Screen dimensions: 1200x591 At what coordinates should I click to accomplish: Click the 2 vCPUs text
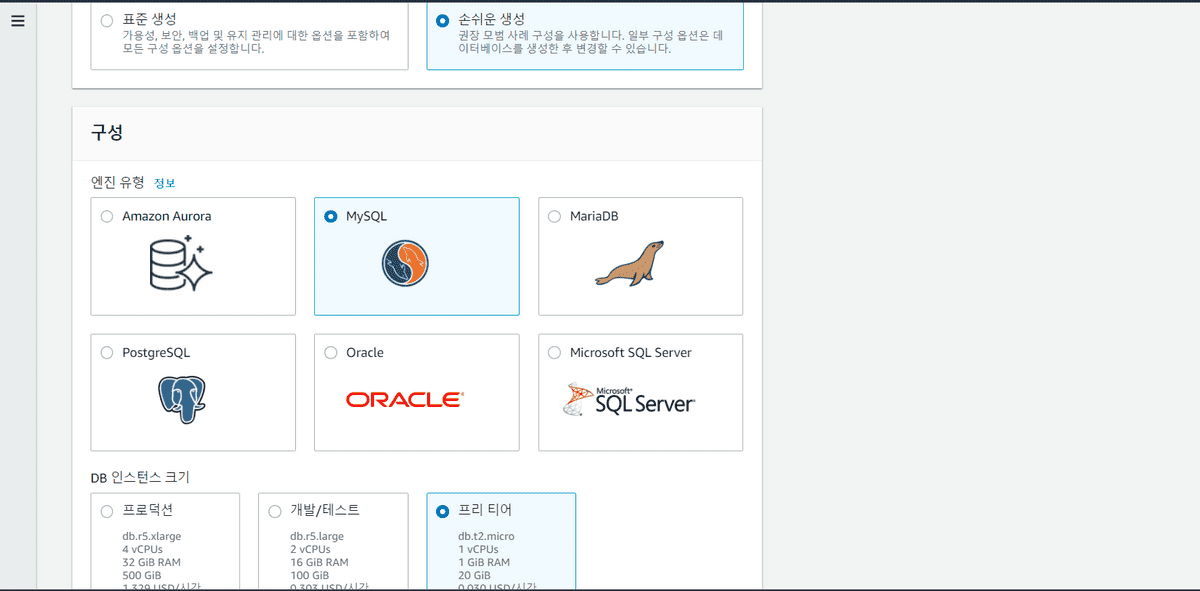click(311, 549)
